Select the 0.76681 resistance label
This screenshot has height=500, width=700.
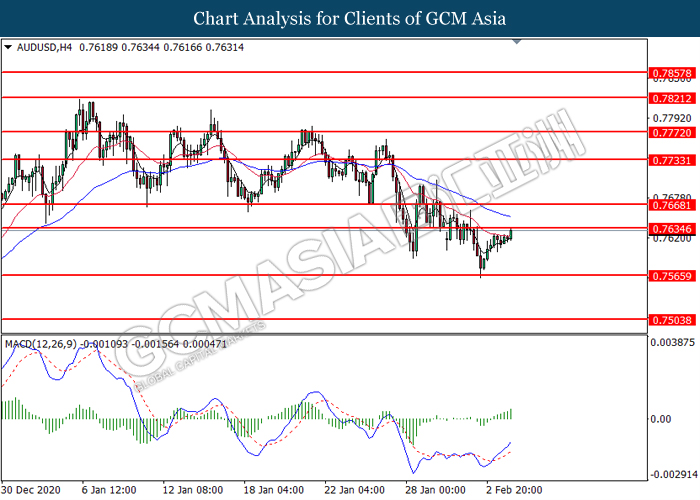672,205
